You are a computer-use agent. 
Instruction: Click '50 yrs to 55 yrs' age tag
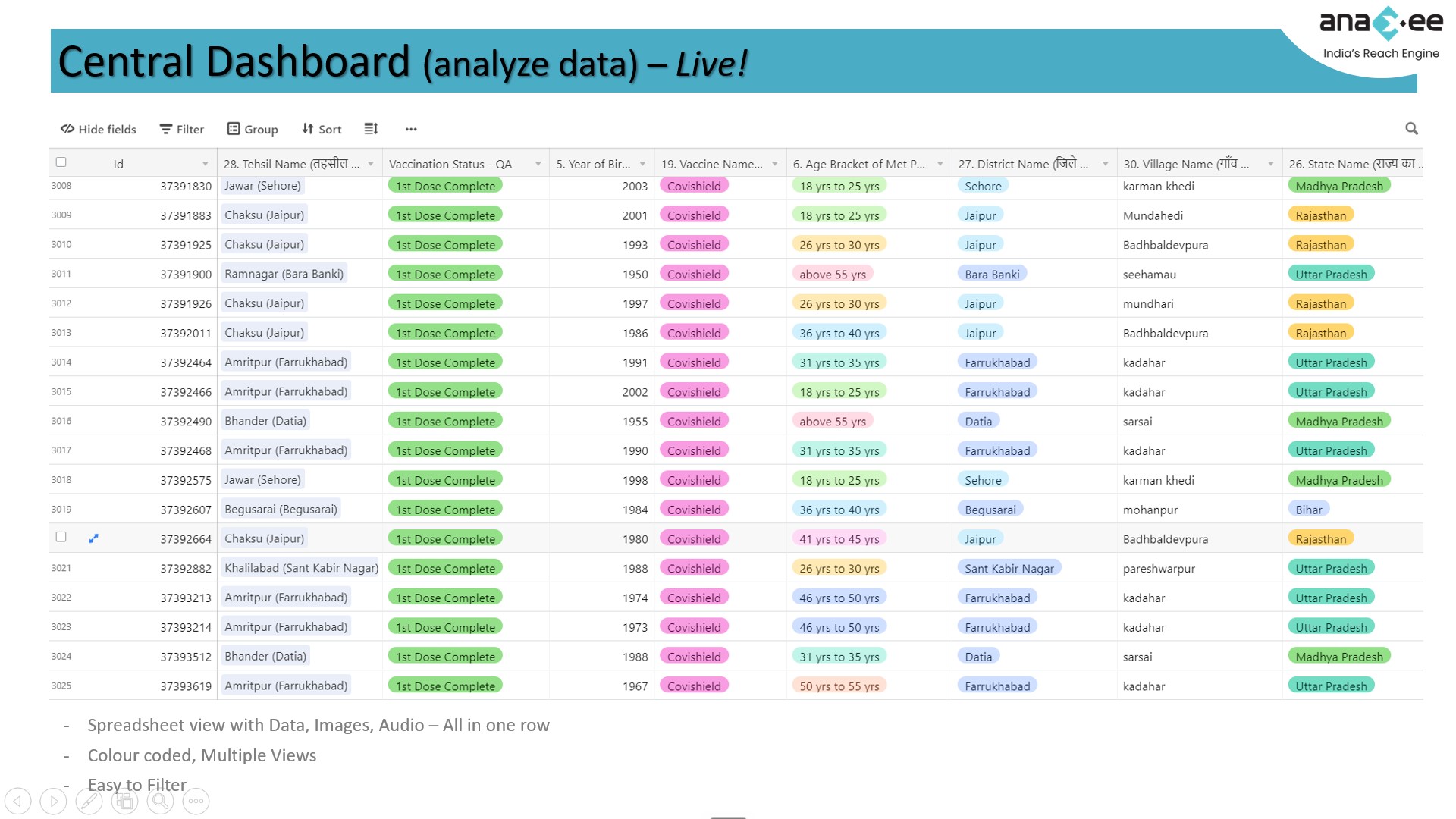[x=839, y=686]
